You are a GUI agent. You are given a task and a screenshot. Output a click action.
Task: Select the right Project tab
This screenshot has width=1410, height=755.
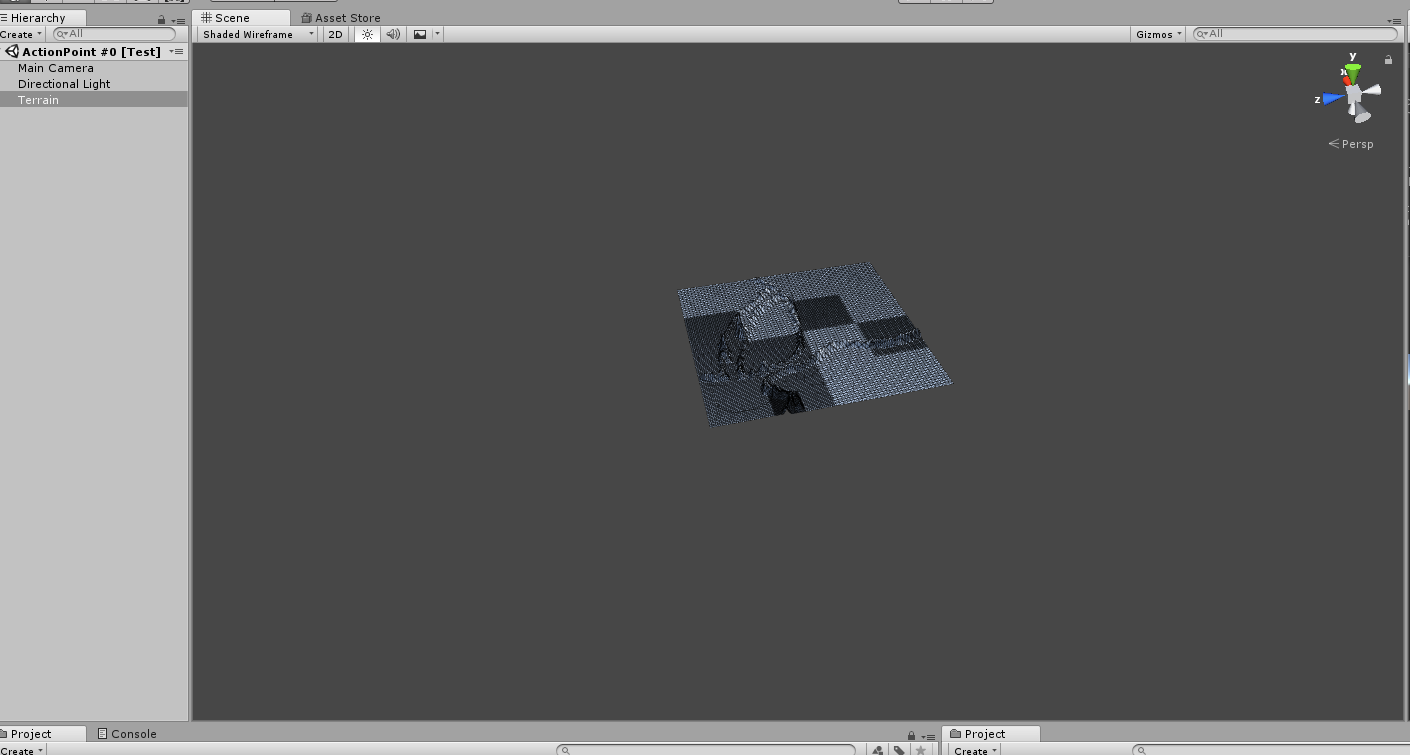992,734
